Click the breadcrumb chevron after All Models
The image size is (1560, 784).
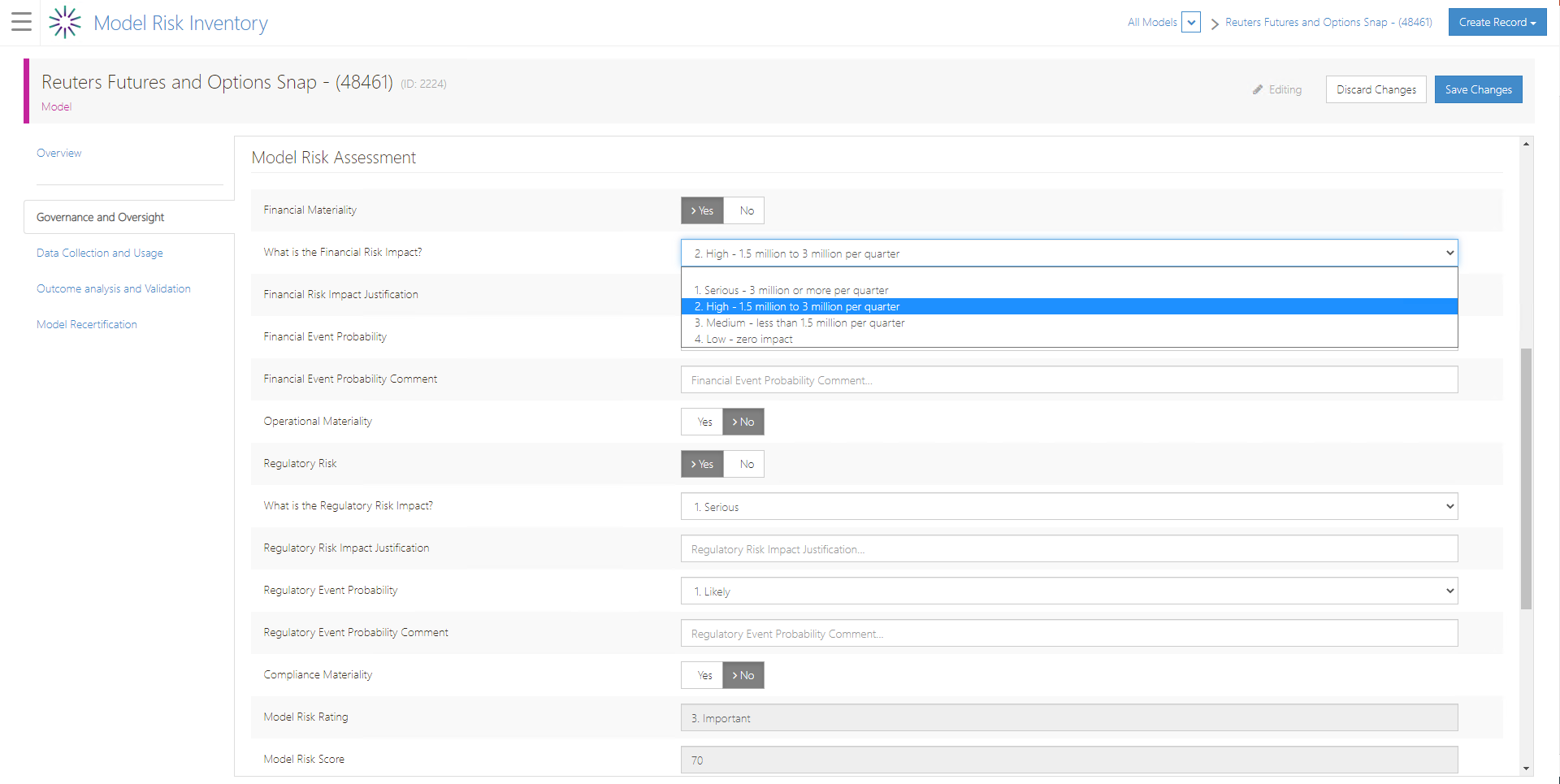coord(1213,23)
